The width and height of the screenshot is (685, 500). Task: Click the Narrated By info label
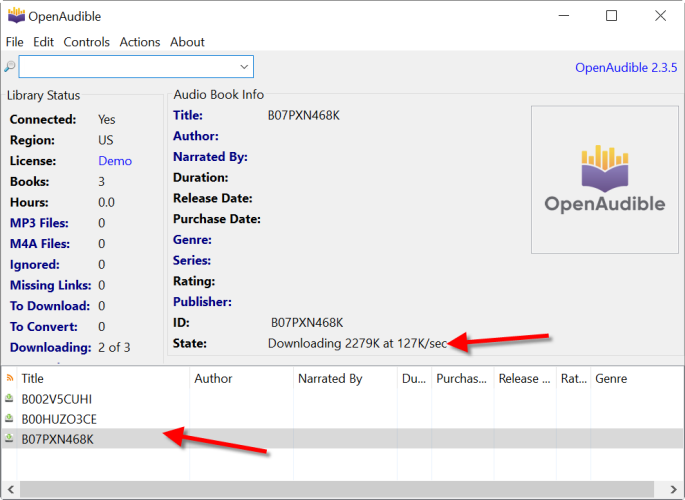[x=210, y=157]
